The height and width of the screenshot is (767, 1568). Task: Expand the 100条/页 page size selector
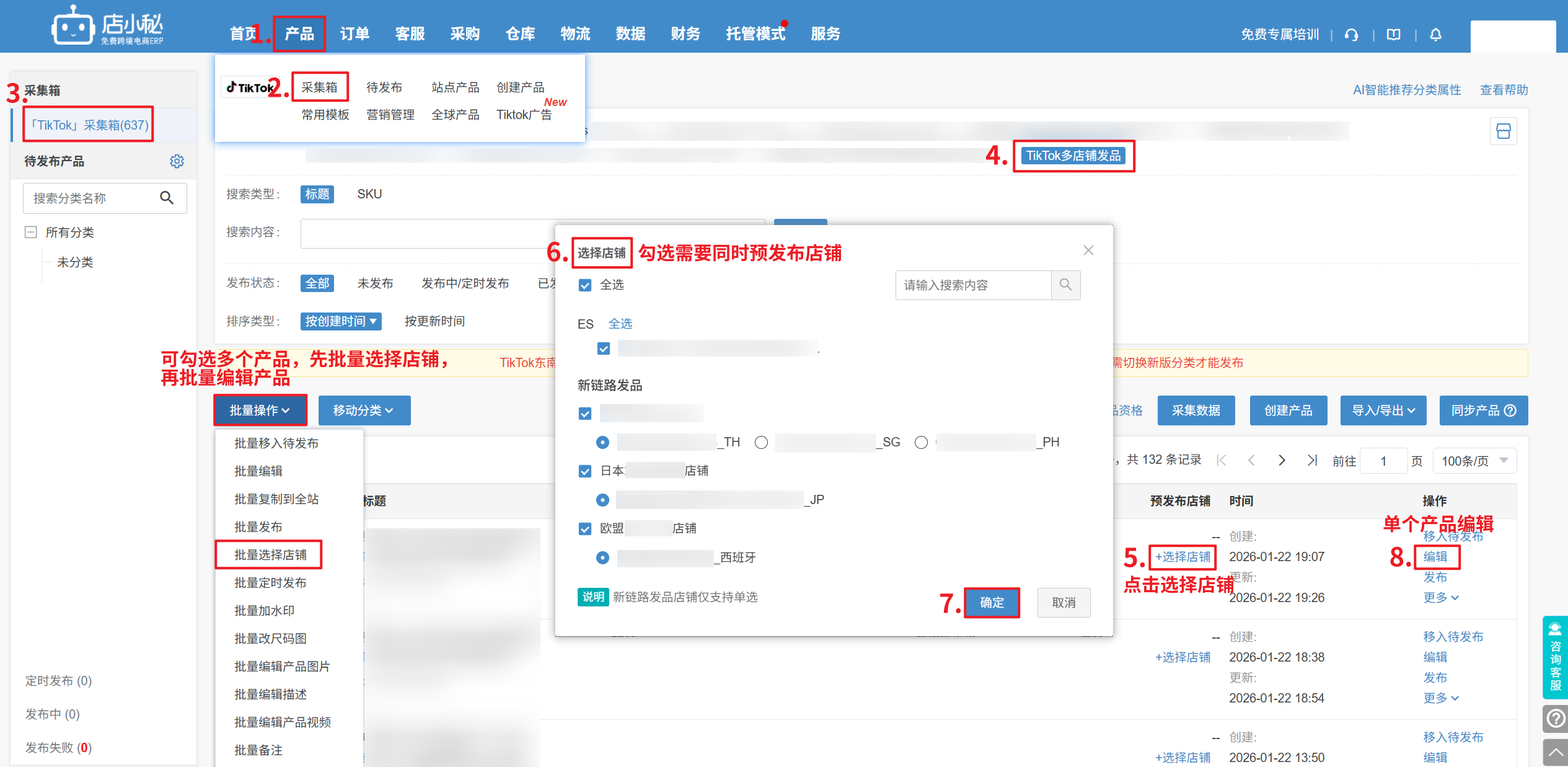point(1474,461)
